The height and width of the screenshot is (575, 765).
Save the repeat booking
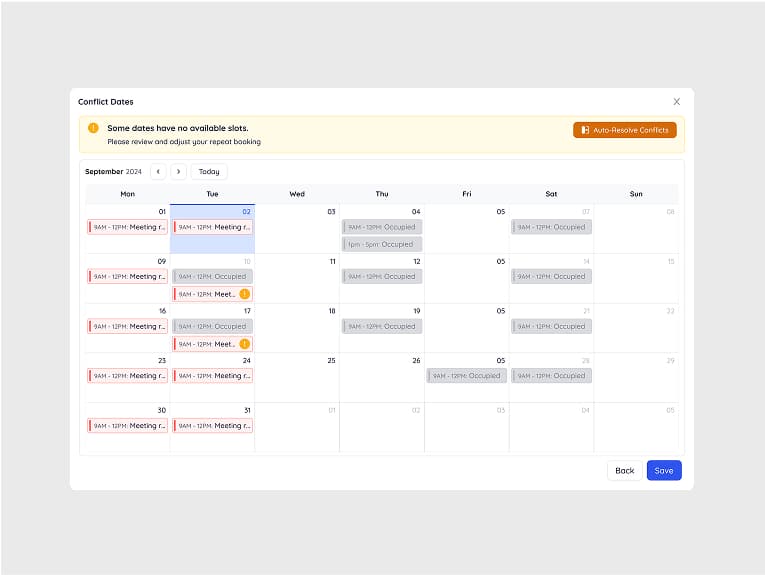[x=664, y=471]
